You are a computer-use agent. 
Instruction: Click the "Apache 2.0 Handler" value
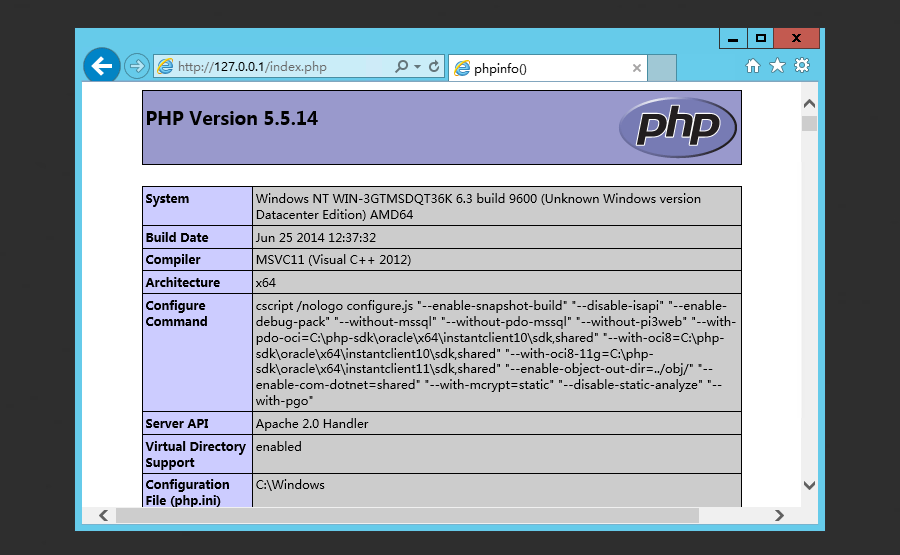tap(312, 424)
